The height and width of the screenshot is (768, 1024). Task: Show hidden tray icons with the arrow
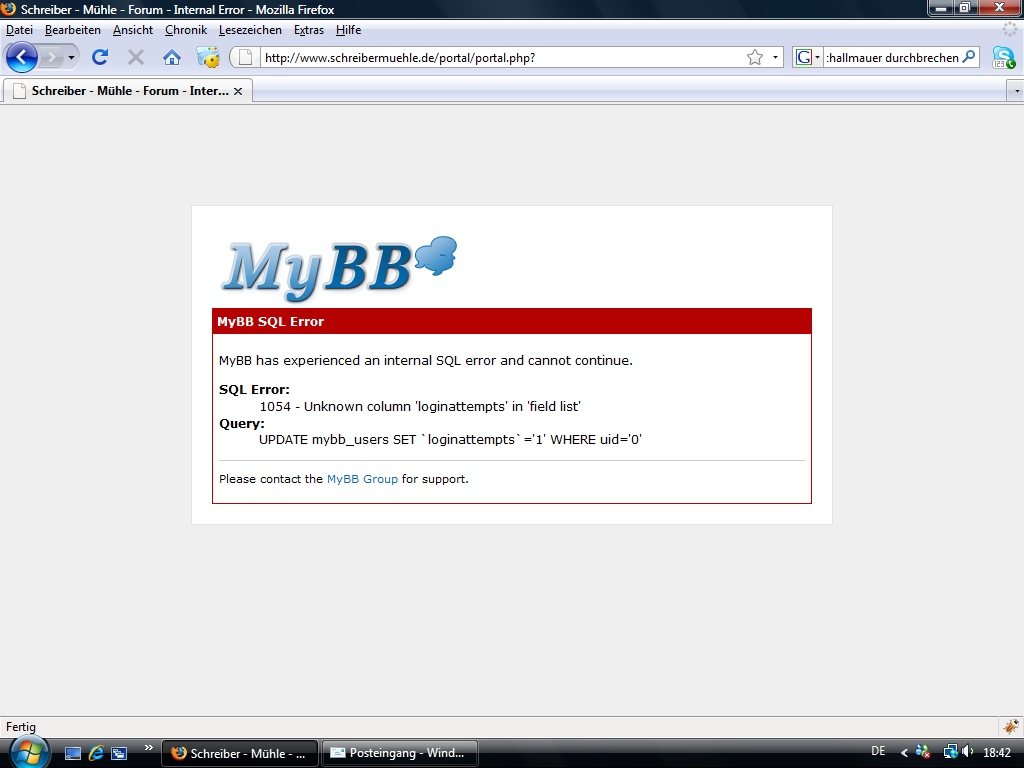(904, 753)
